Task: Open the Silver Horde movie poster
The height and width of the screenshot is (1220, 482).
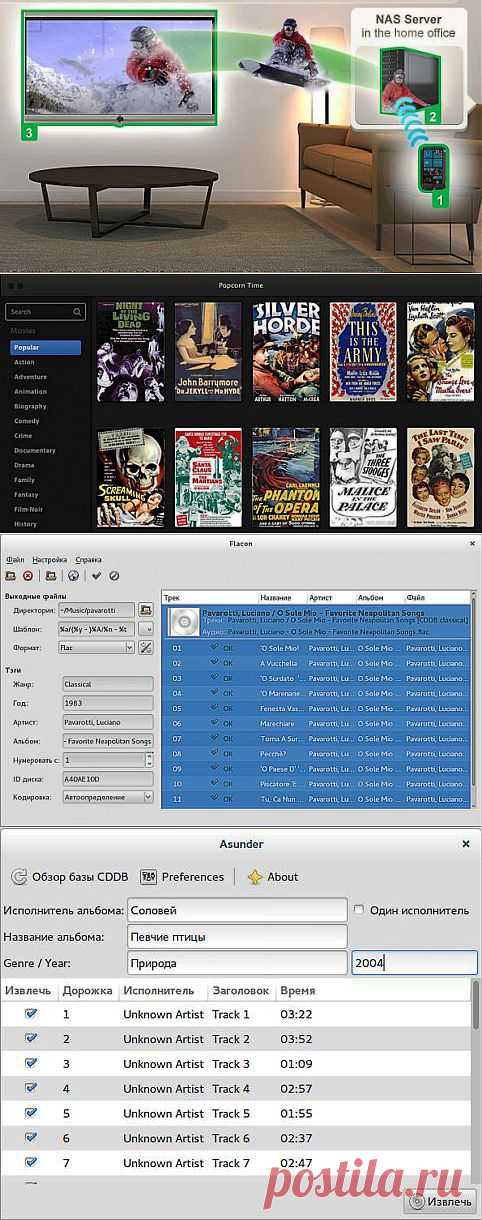Action: pyautogui.click(x=286, y=352)
